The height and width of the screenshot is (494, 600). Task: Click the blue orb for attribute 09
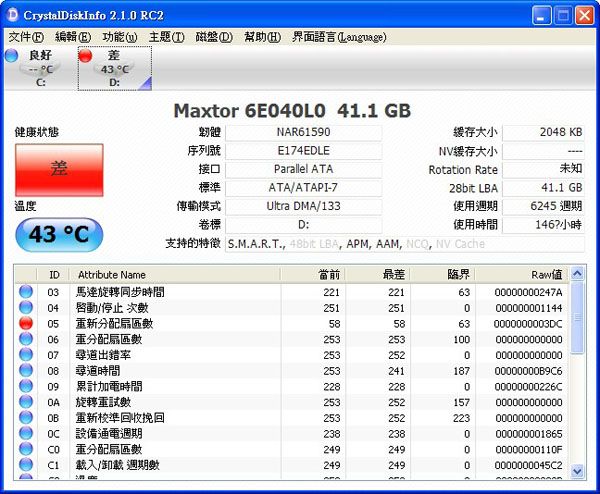tap(26, 387)
